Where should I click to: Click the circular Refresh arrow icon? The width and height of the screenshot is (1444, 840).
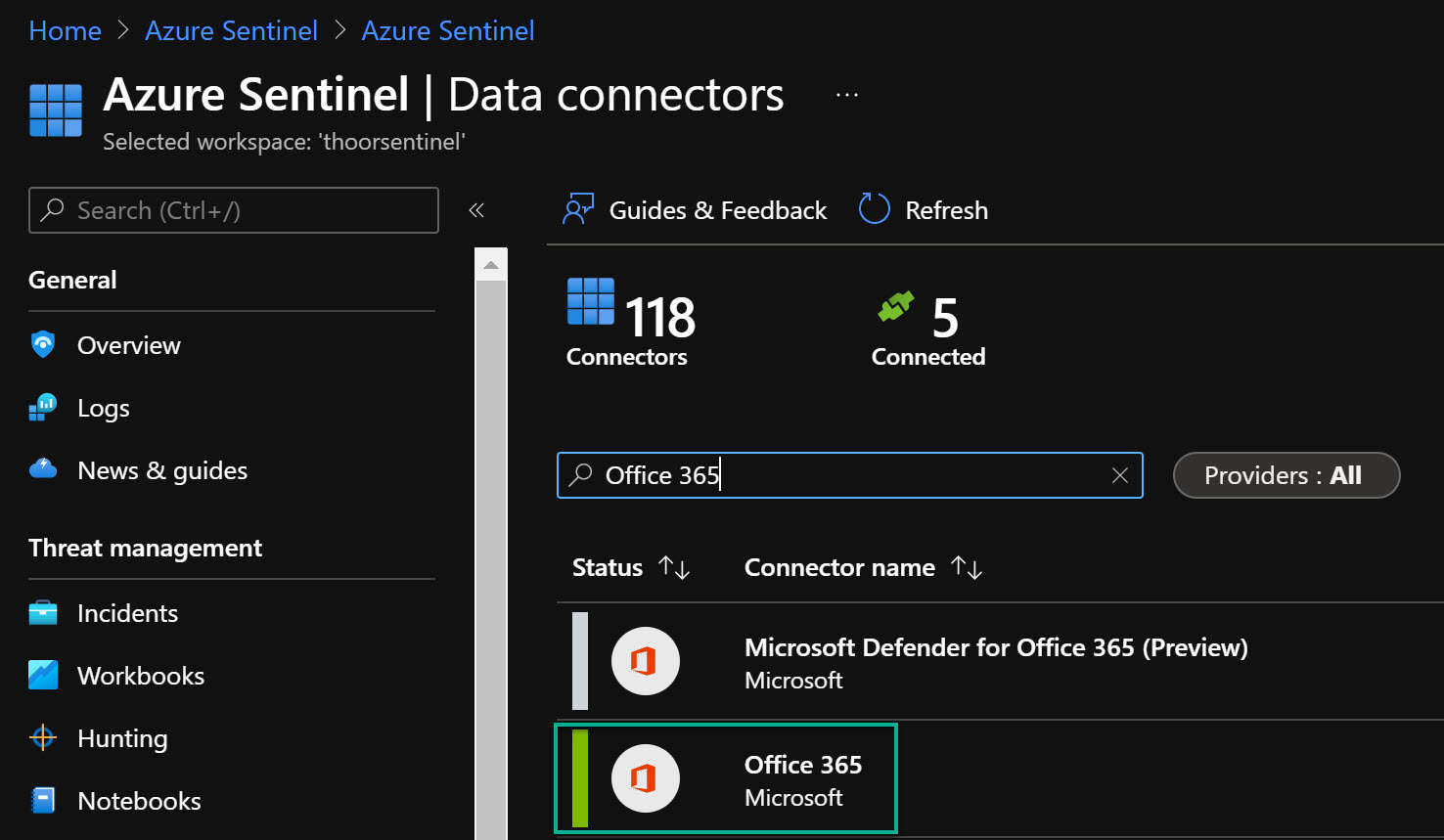(x=874, y=209)
